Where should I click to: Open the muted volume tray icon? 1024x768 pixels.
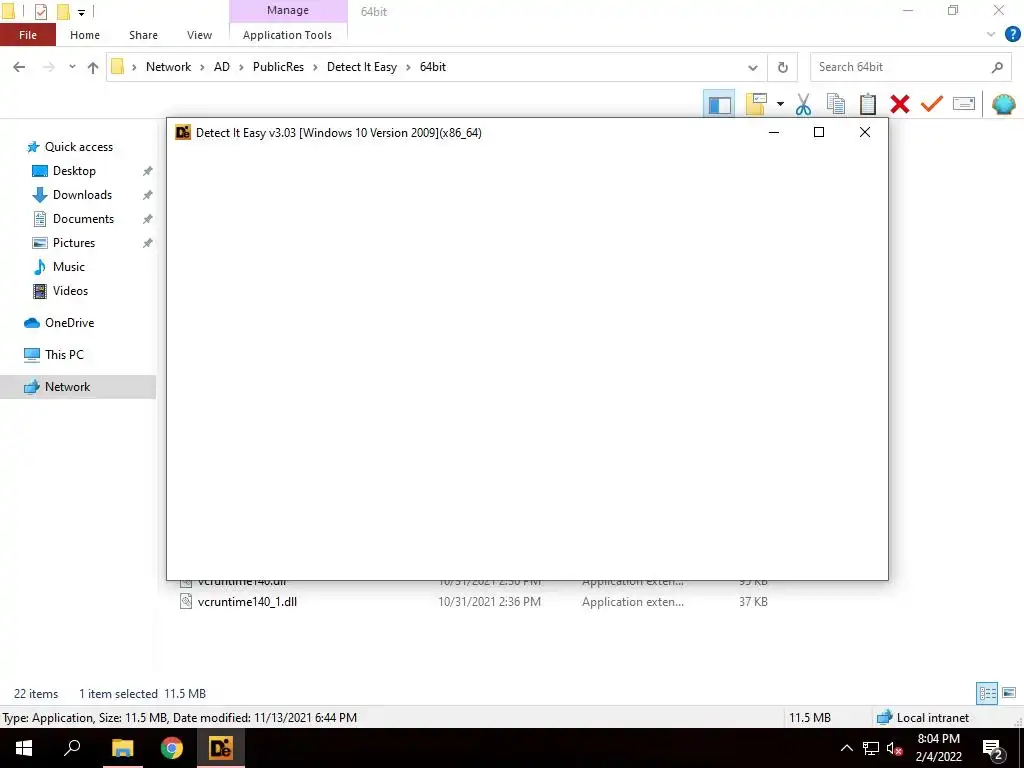pyautogui.click(x=895, y=748)
